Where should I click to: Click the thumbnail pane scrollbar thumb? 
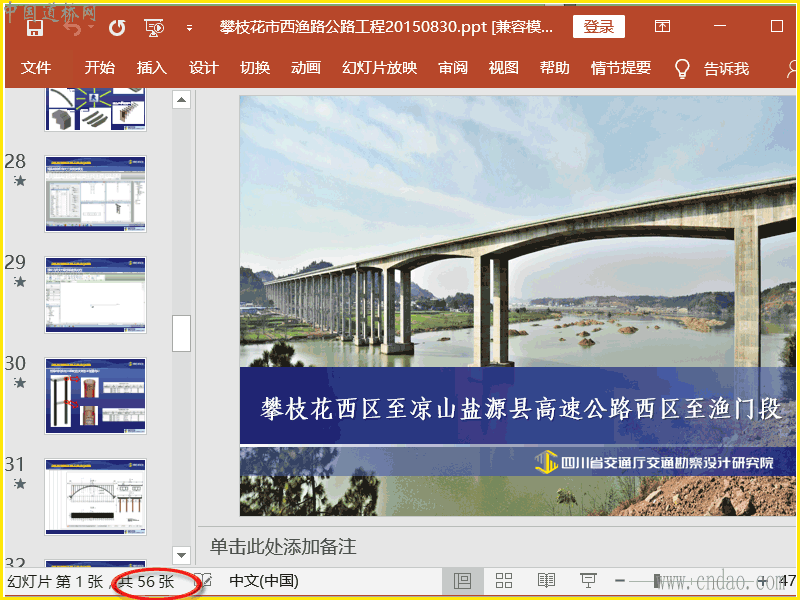pos(182,334)
